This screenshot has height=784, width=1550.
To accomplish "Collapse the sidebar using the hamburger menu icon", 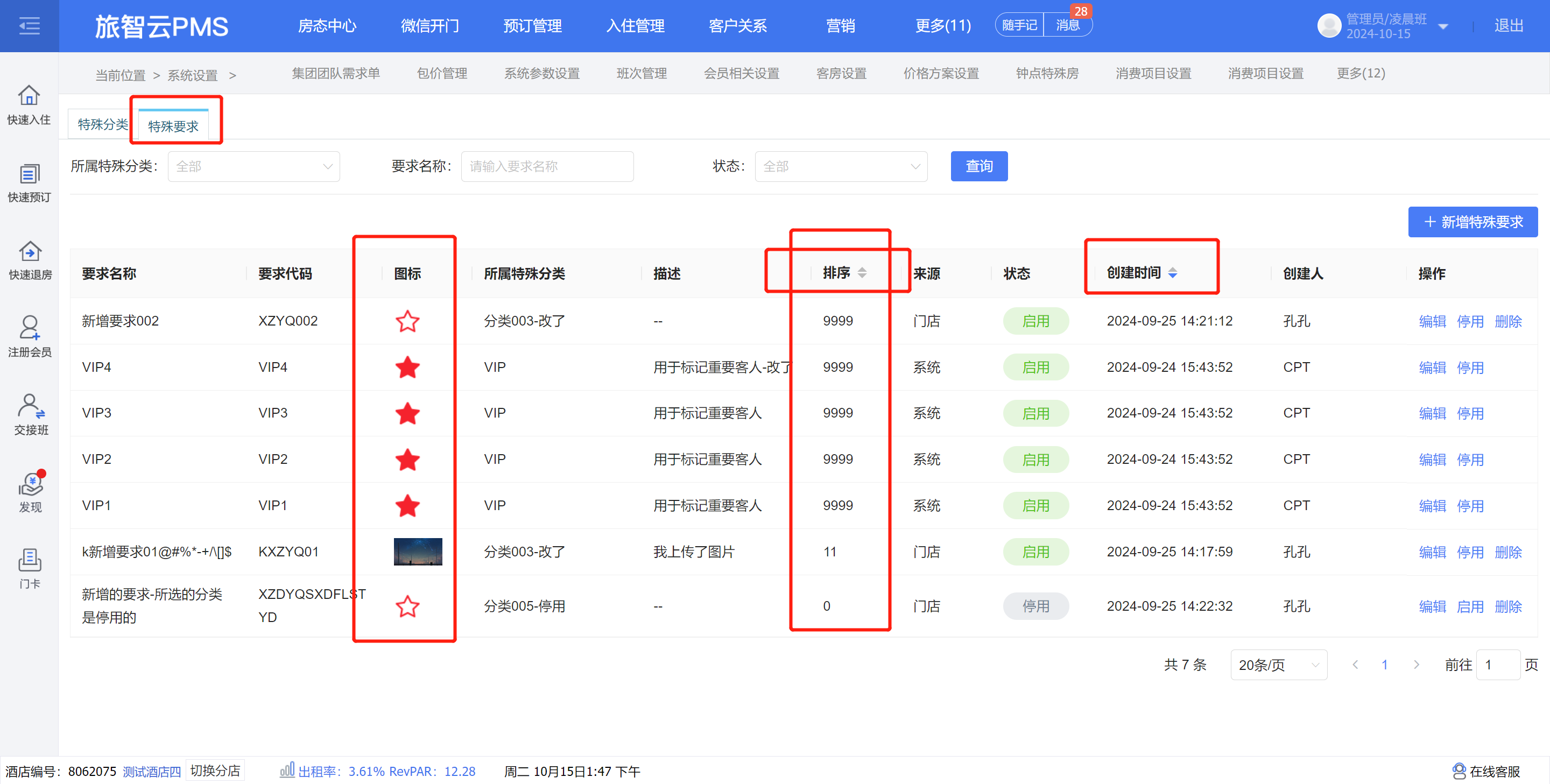I will click(29, 26).
